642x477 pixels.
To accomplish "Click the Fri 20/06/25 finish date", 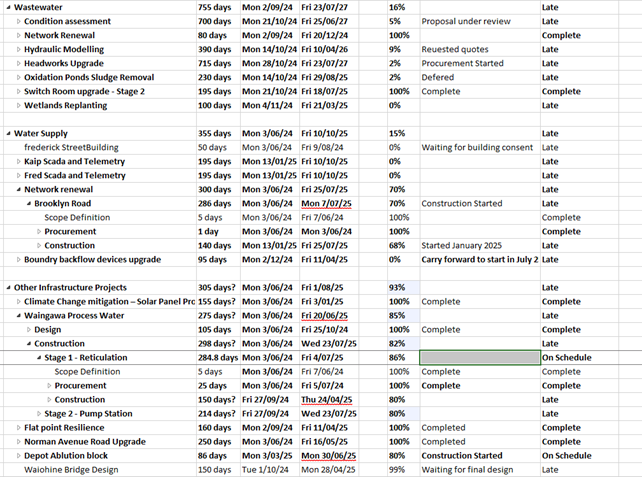I will pos(324,316).
